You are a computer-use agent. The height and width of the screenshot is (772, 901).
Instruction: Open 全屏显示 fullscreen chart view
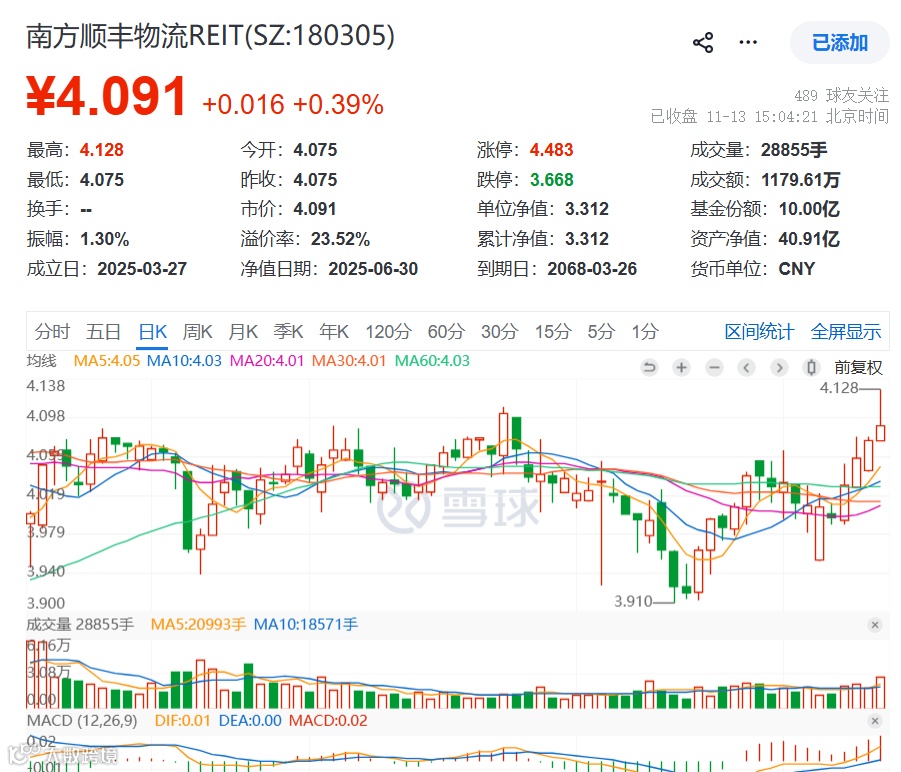tap(846, 331)
